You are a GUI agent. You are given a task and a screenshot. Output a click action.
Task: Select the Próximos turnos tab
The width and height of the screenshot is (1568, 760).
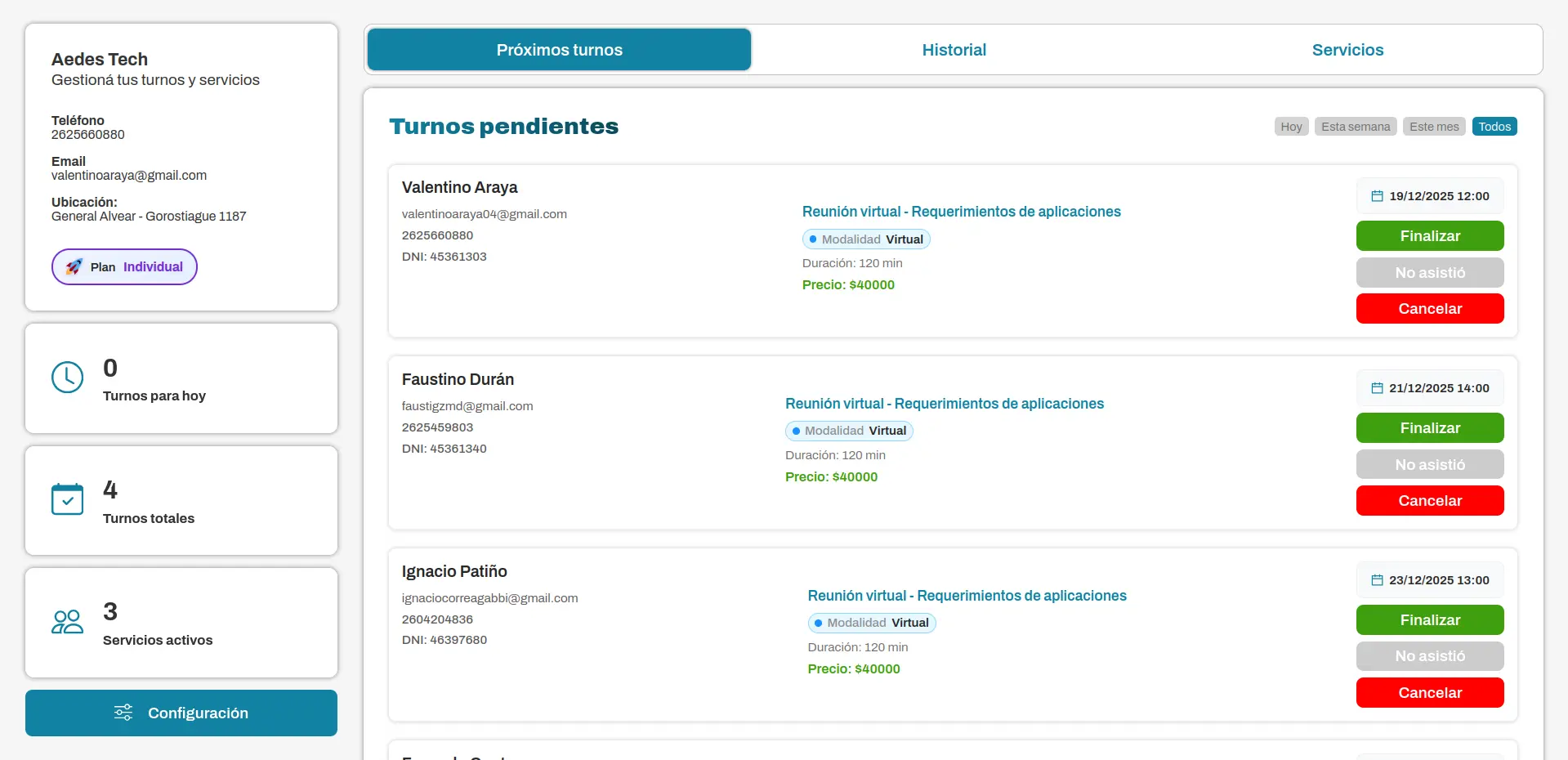click(559, 50)
